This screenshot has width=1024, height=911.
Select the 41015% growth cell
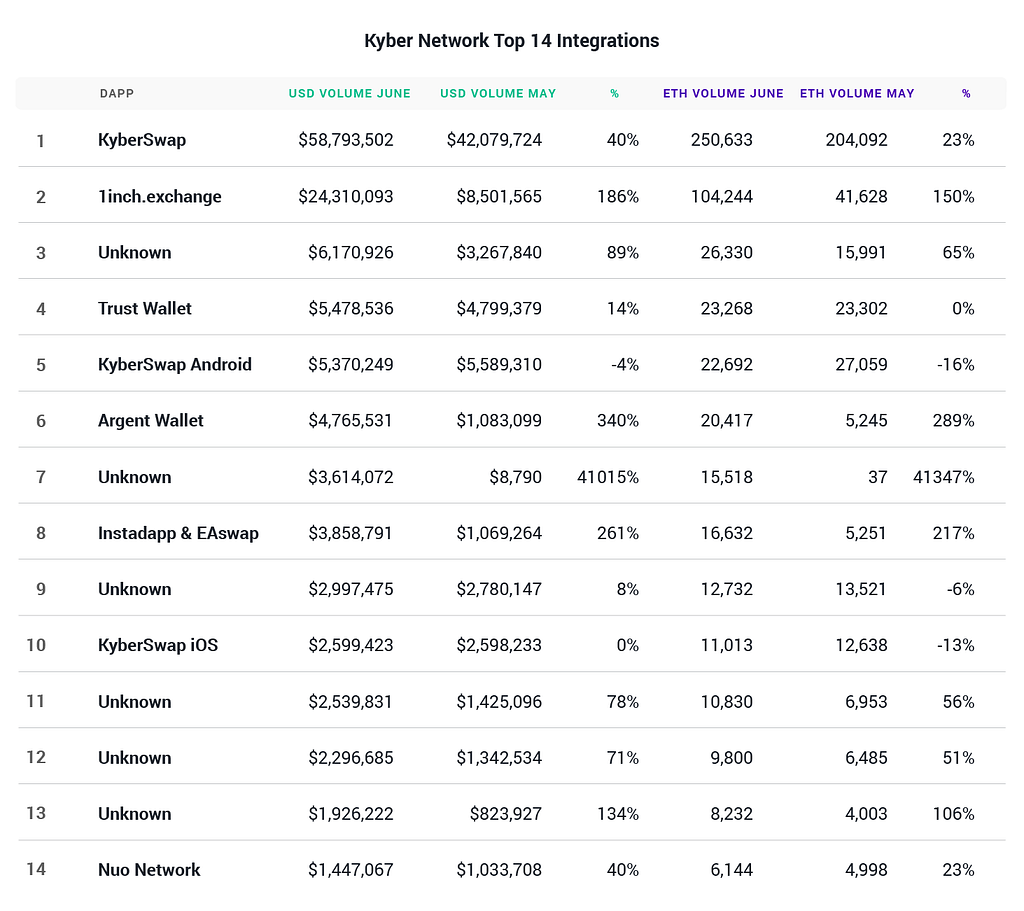(x=608, y=477)
